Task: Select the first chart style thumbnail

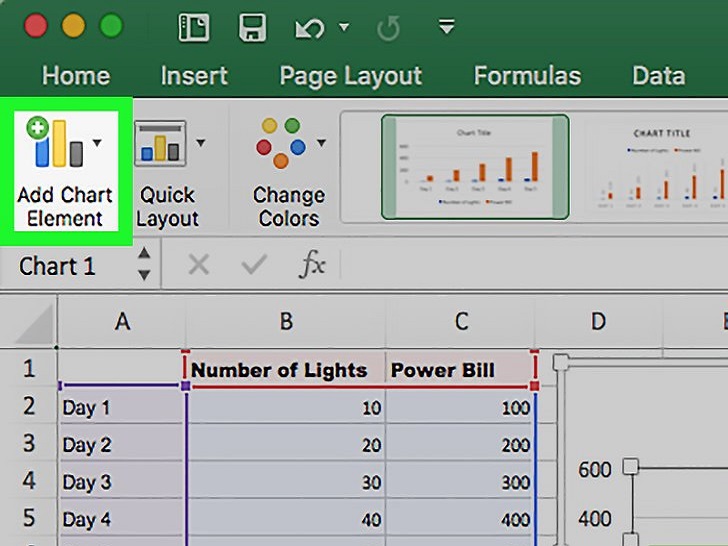Action: pyautogui.click(x=475, y=167)
